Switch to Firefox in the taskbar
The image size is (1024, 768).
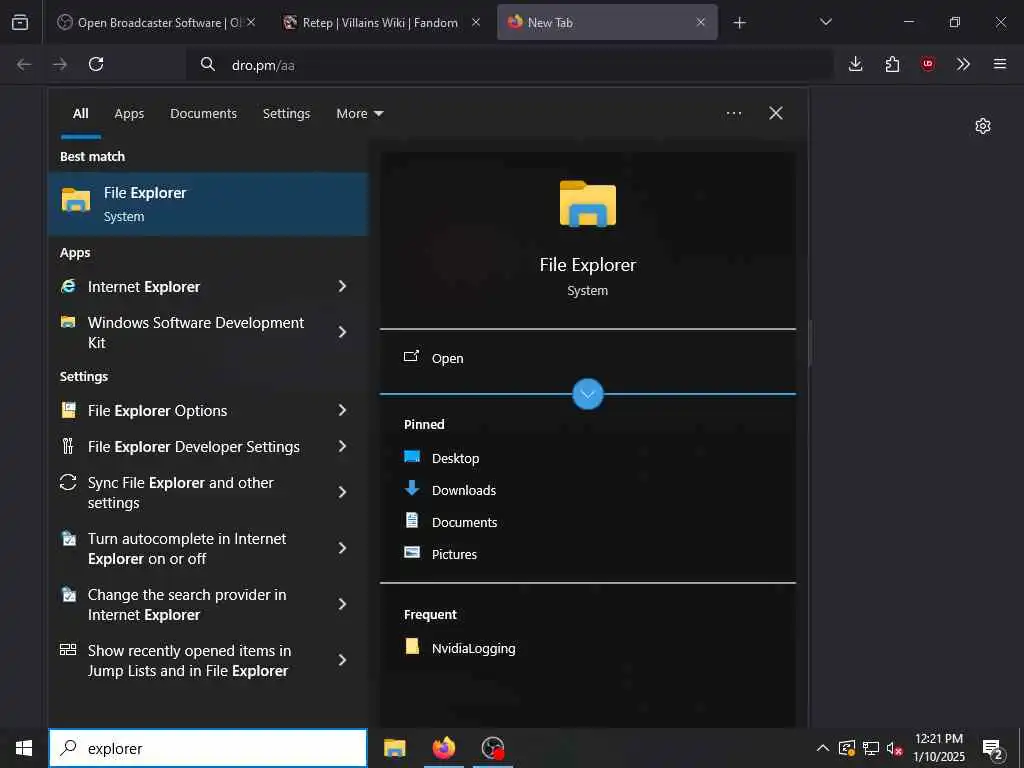point(443,748)
